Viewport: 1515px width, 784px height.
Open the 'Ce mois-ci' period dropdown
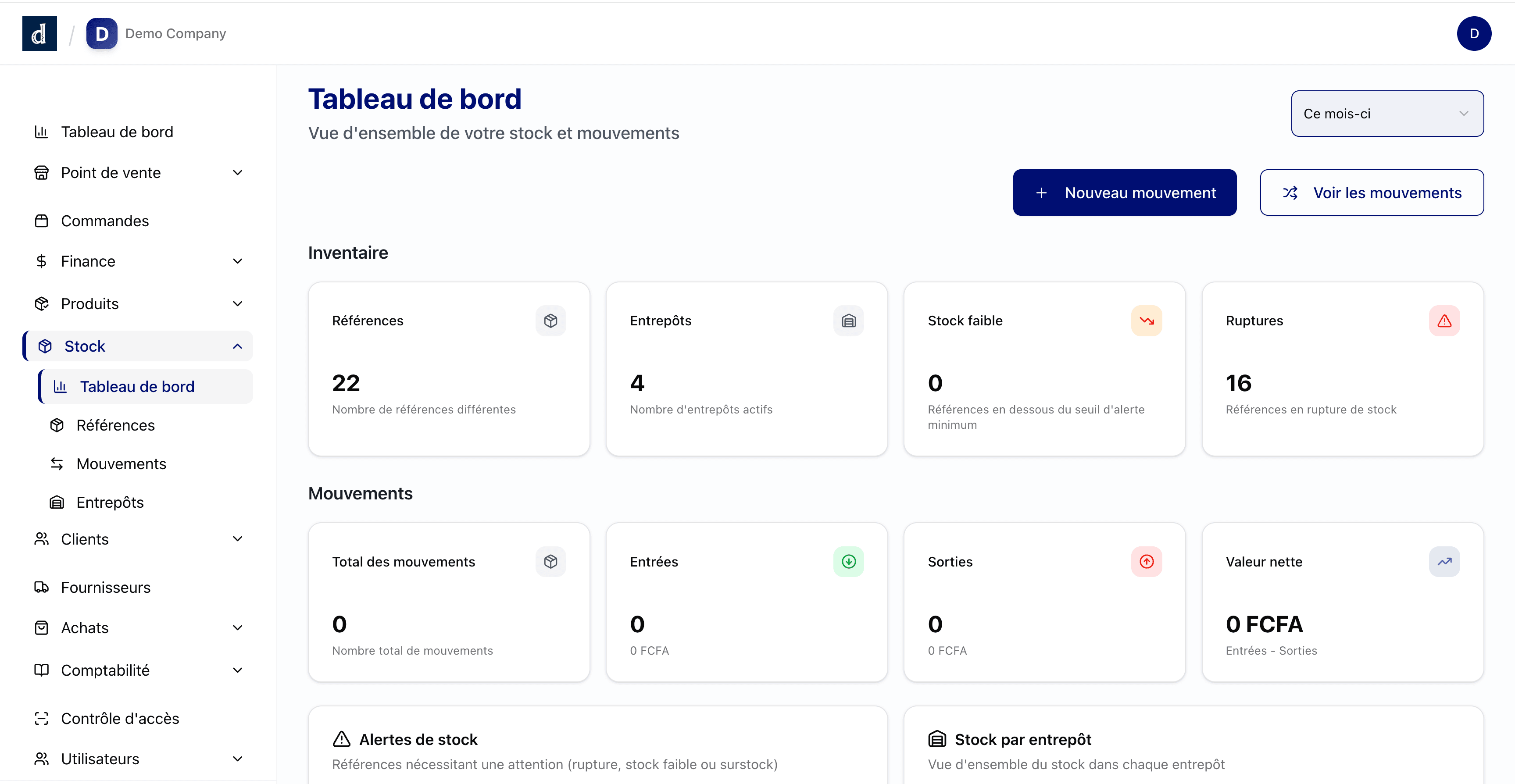coord(1387,114)
